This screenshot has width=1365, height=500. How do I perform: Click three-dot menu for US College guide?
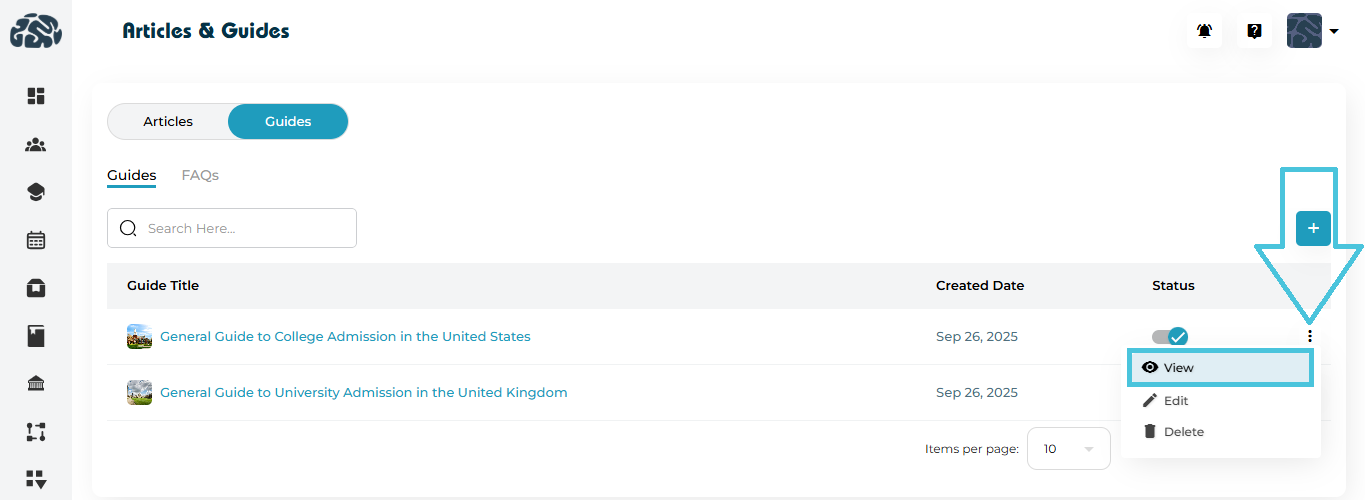click(1310, 337)
